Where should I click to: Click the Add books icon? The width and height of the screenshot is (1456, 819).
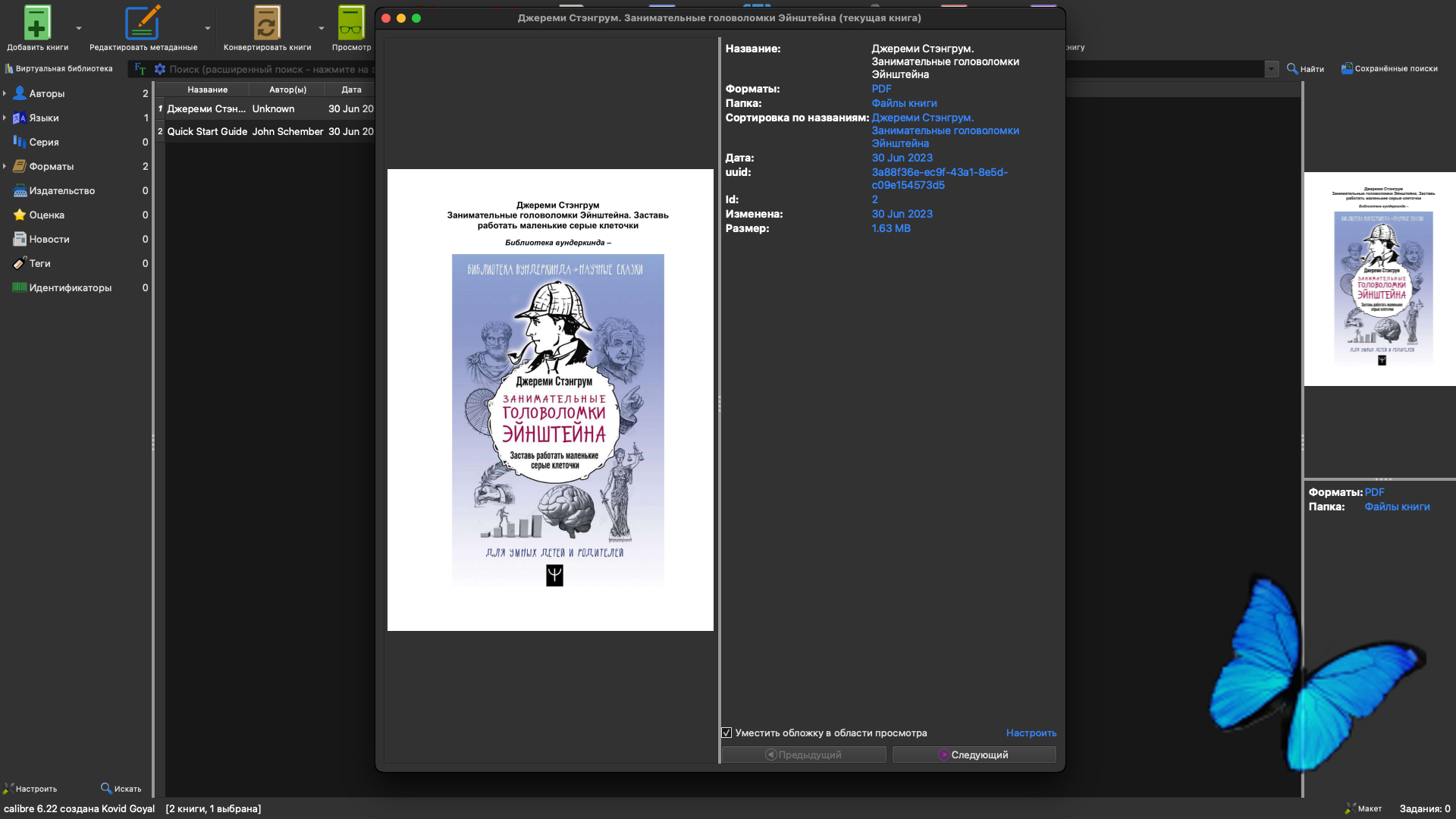pos(36,23)
